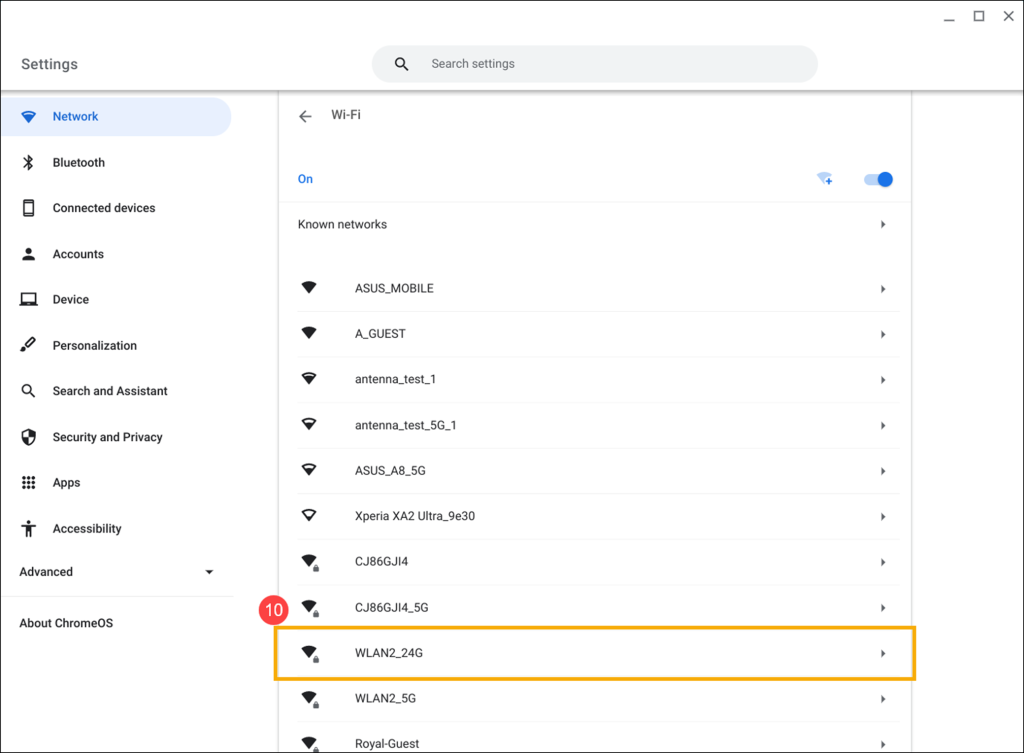
Task: Open ASUS_A8_5G details arrow
Action: pos(883,471)
